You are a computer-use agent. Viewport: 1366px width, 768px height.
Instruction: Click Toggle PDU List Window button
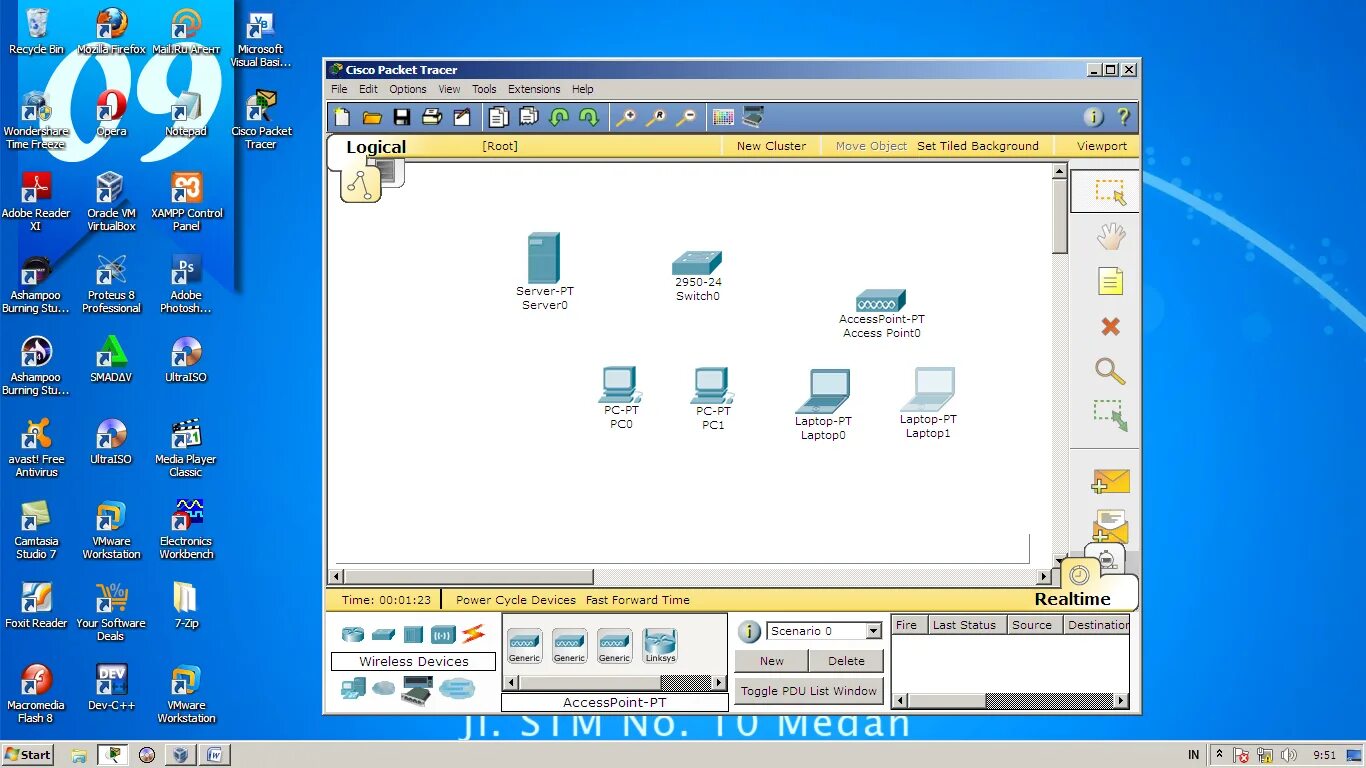point(809,691)
